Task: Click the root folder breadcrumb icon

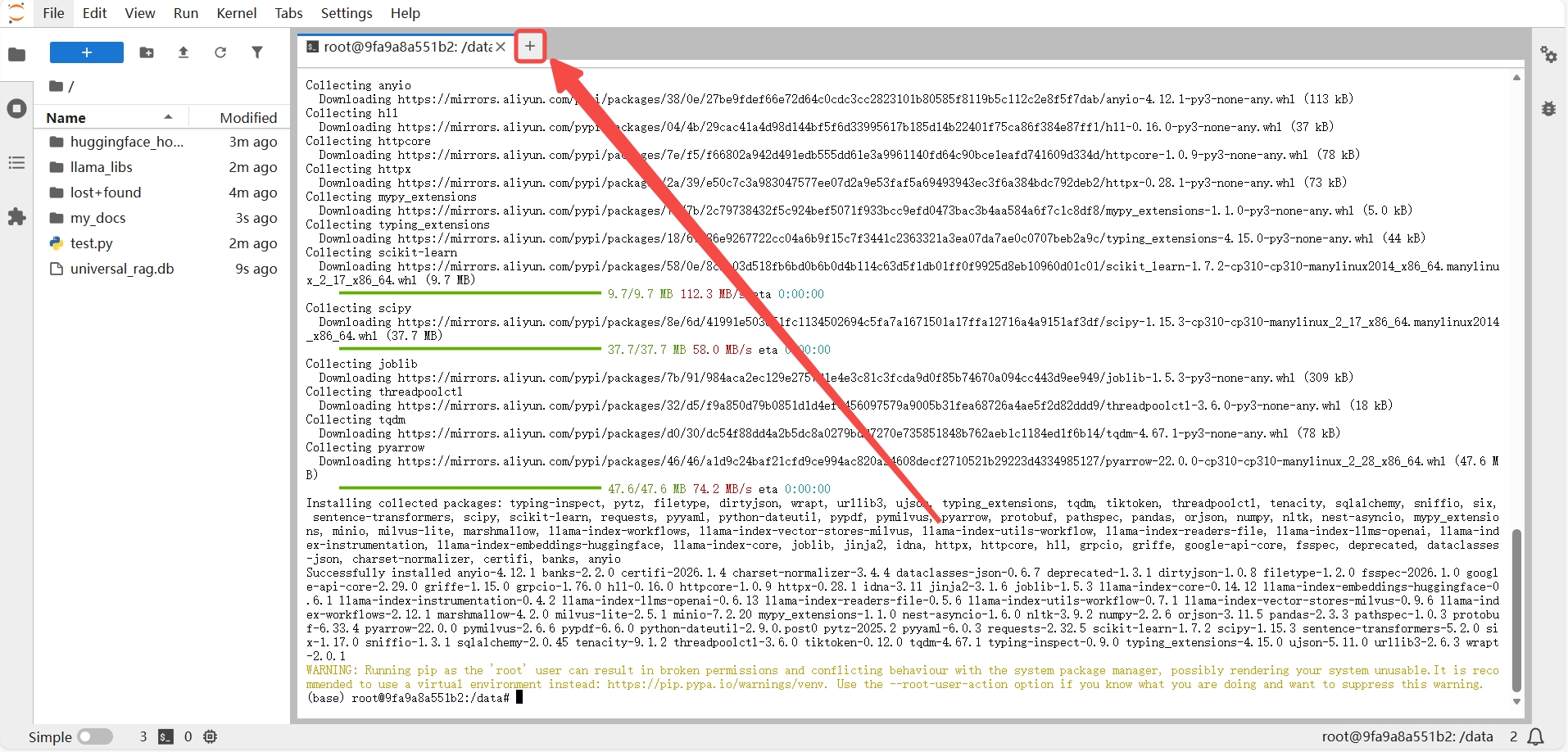Action: (56, 86)
